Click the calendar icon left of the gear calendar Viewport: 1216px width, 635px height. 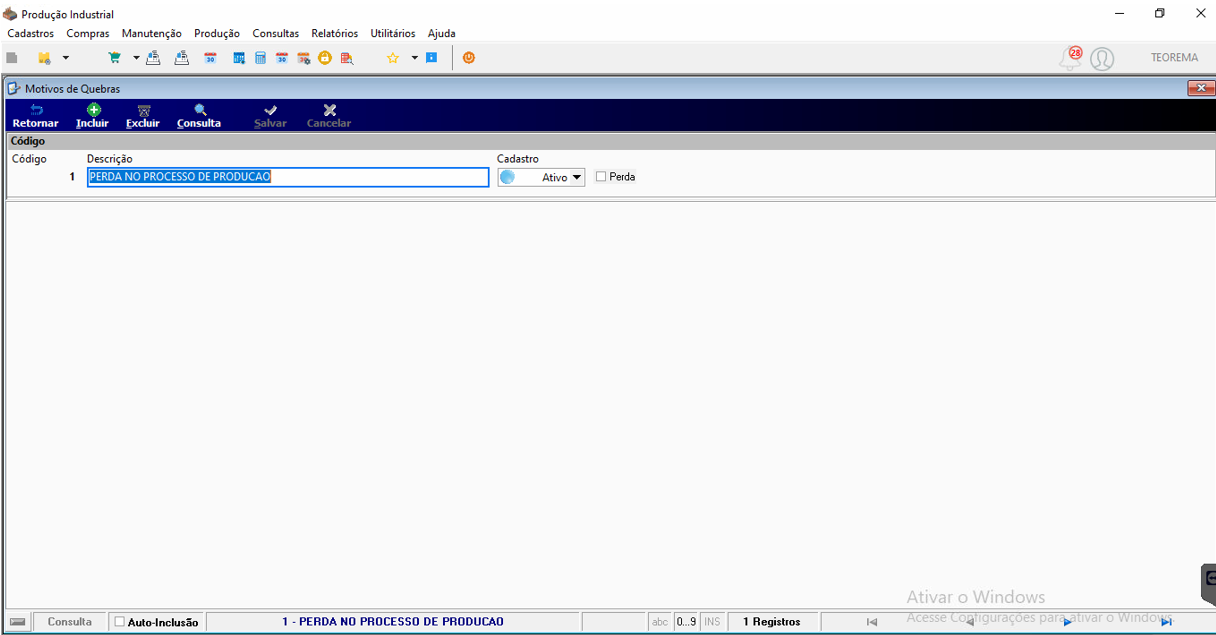pos(282,58)
